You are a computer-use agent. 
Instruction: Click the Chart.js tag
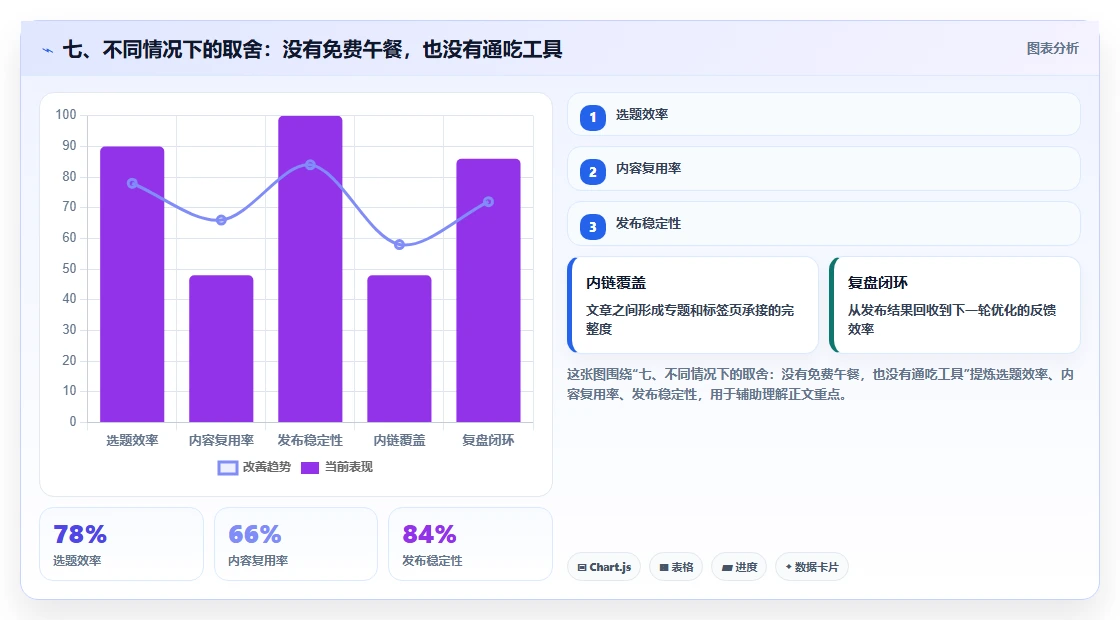[604, 567]
